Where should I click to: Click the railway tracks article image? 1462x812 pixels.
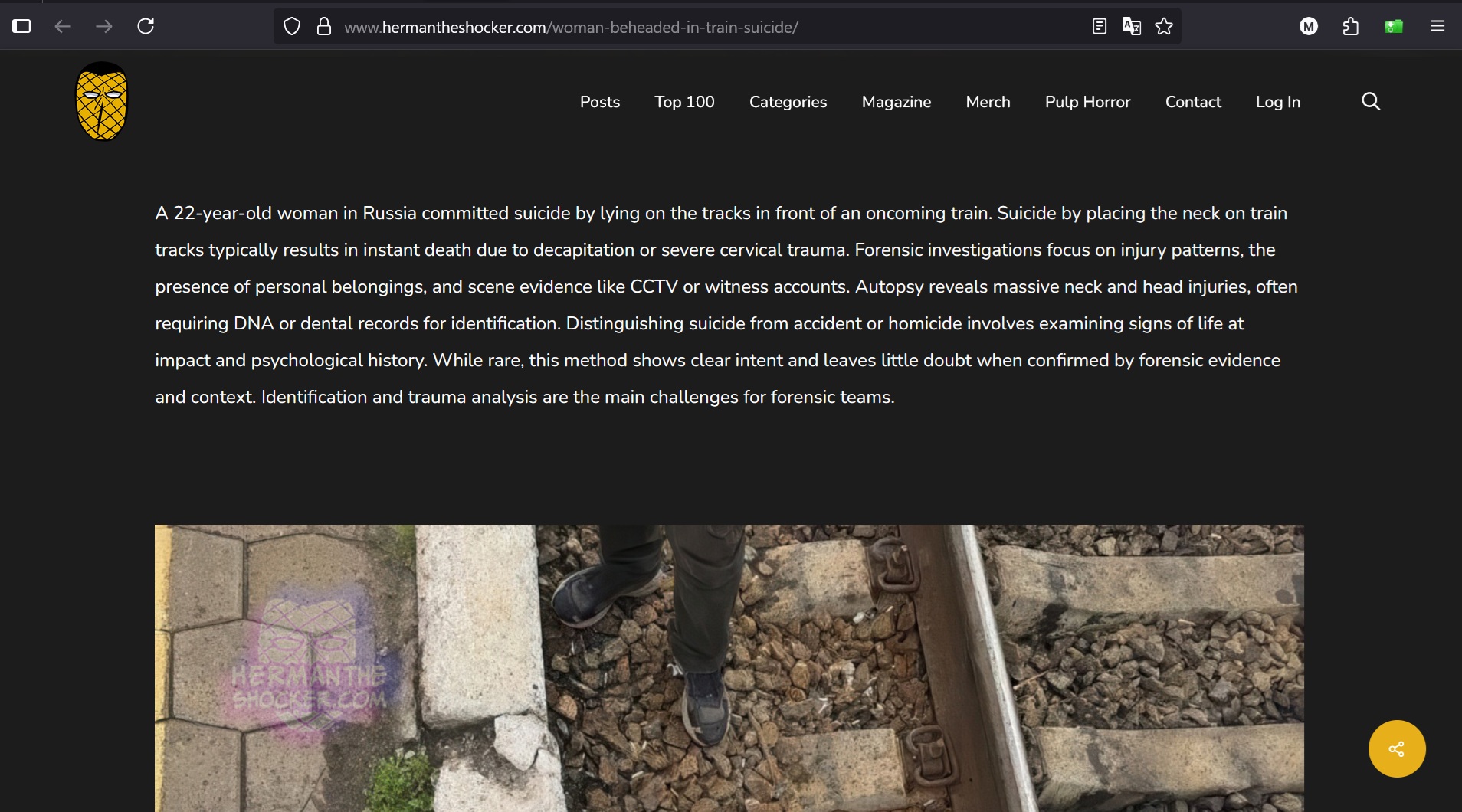tap(729, 668)
